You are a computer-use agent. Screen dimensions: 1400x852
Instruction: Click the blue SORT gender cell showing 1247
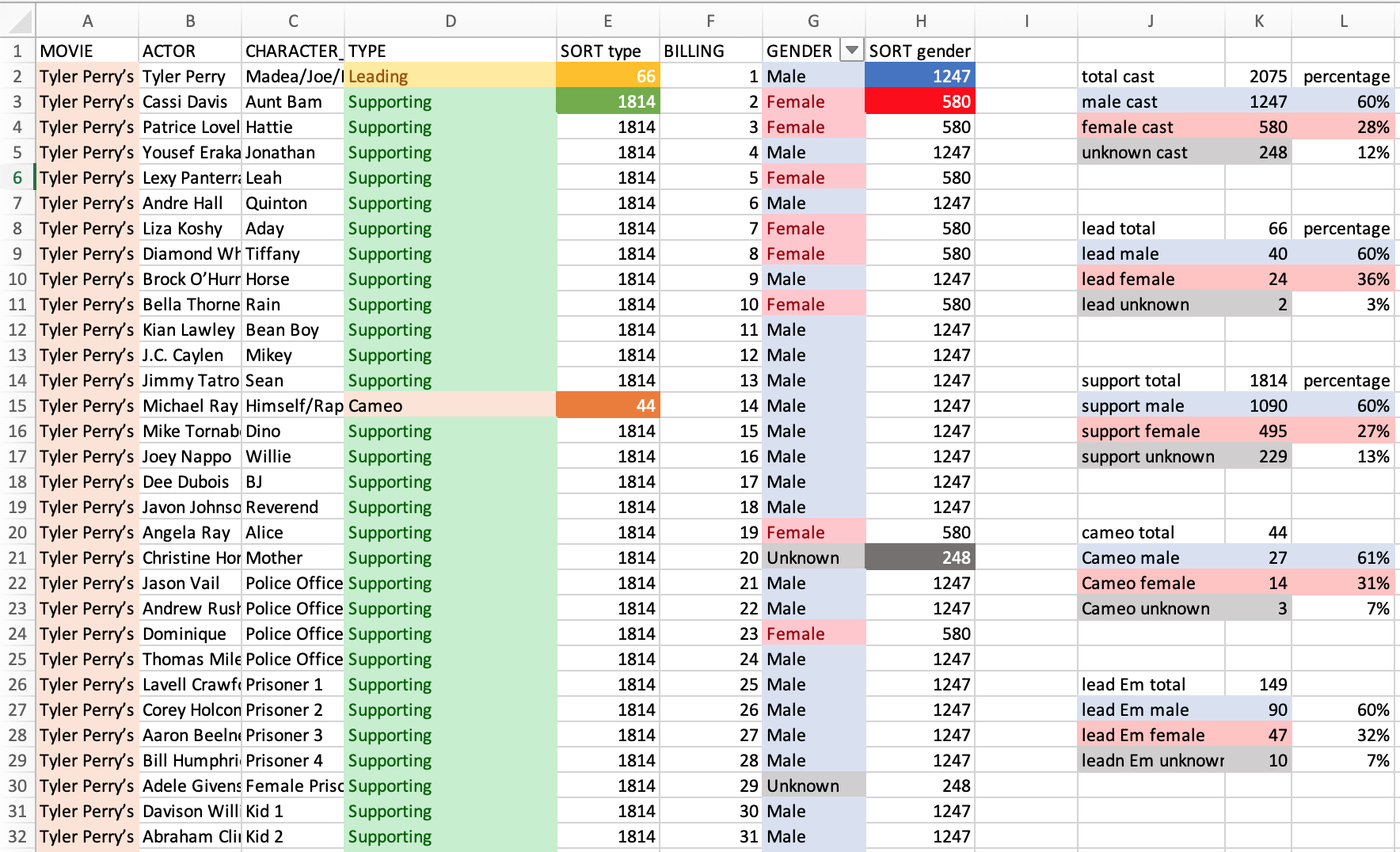click(919, 76)
